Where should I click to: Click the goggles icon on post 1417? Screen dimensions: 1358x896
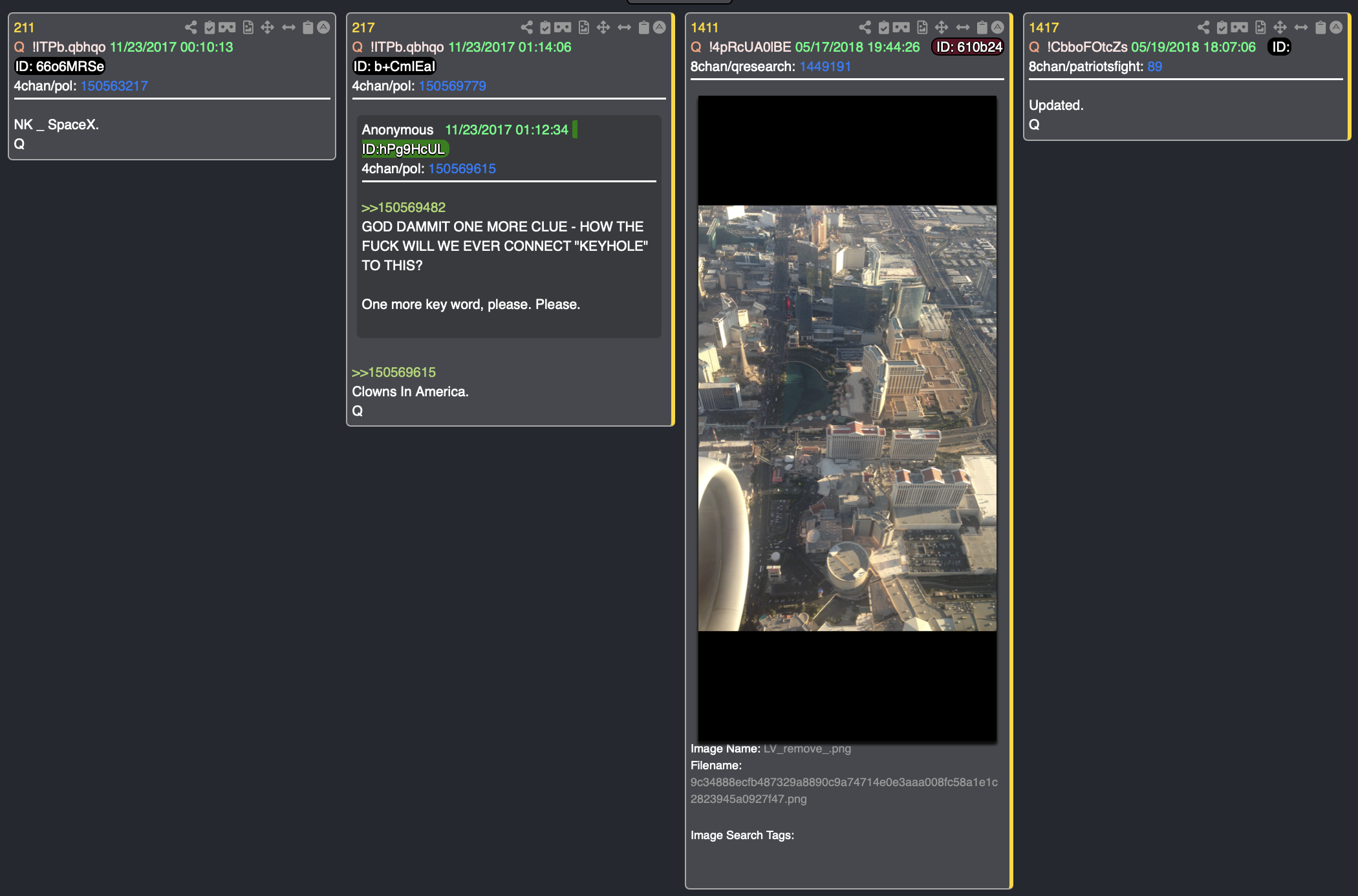(1240, 27)
